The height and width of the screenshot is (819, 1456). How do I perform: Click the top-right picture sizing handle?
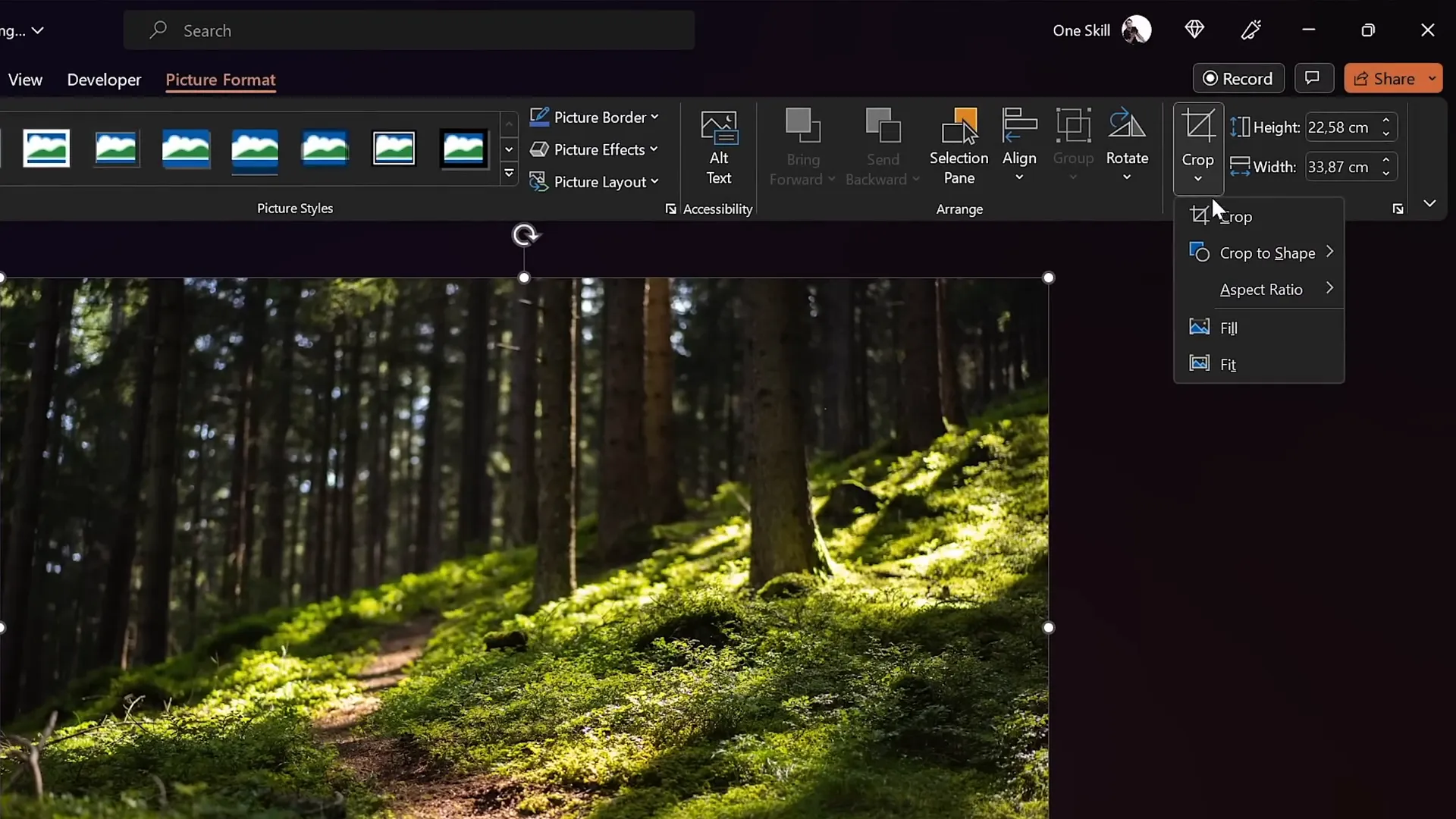point(1049,278)
